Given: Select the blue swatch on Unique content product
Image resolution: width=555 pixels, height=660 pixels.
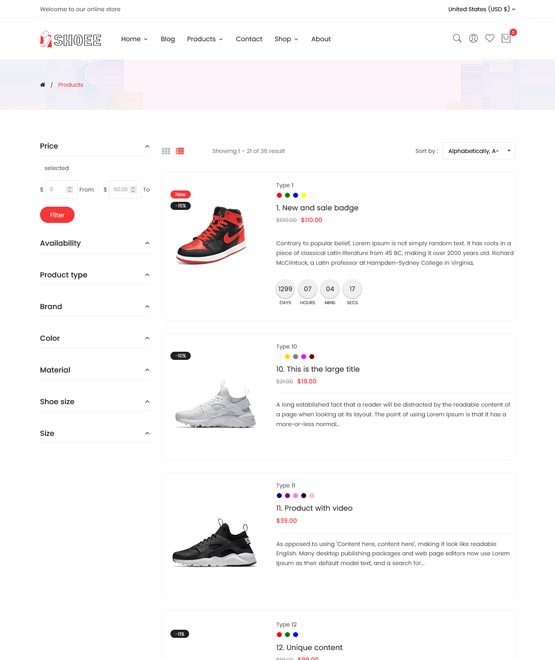Looking at the screenshot, I should [x=295, y=634].
